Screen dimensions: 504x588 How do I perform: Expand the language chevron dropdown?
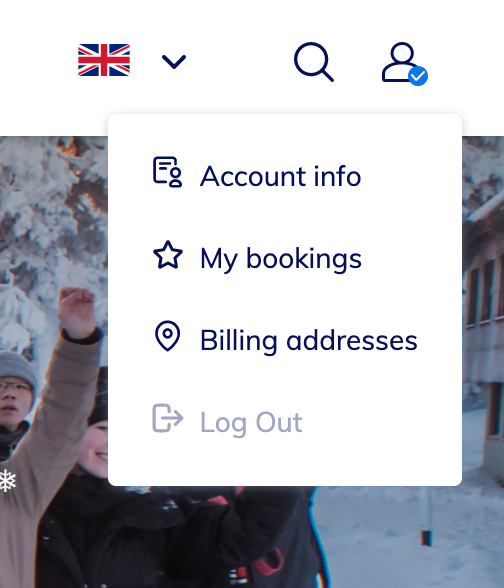(x=174, y=62)
